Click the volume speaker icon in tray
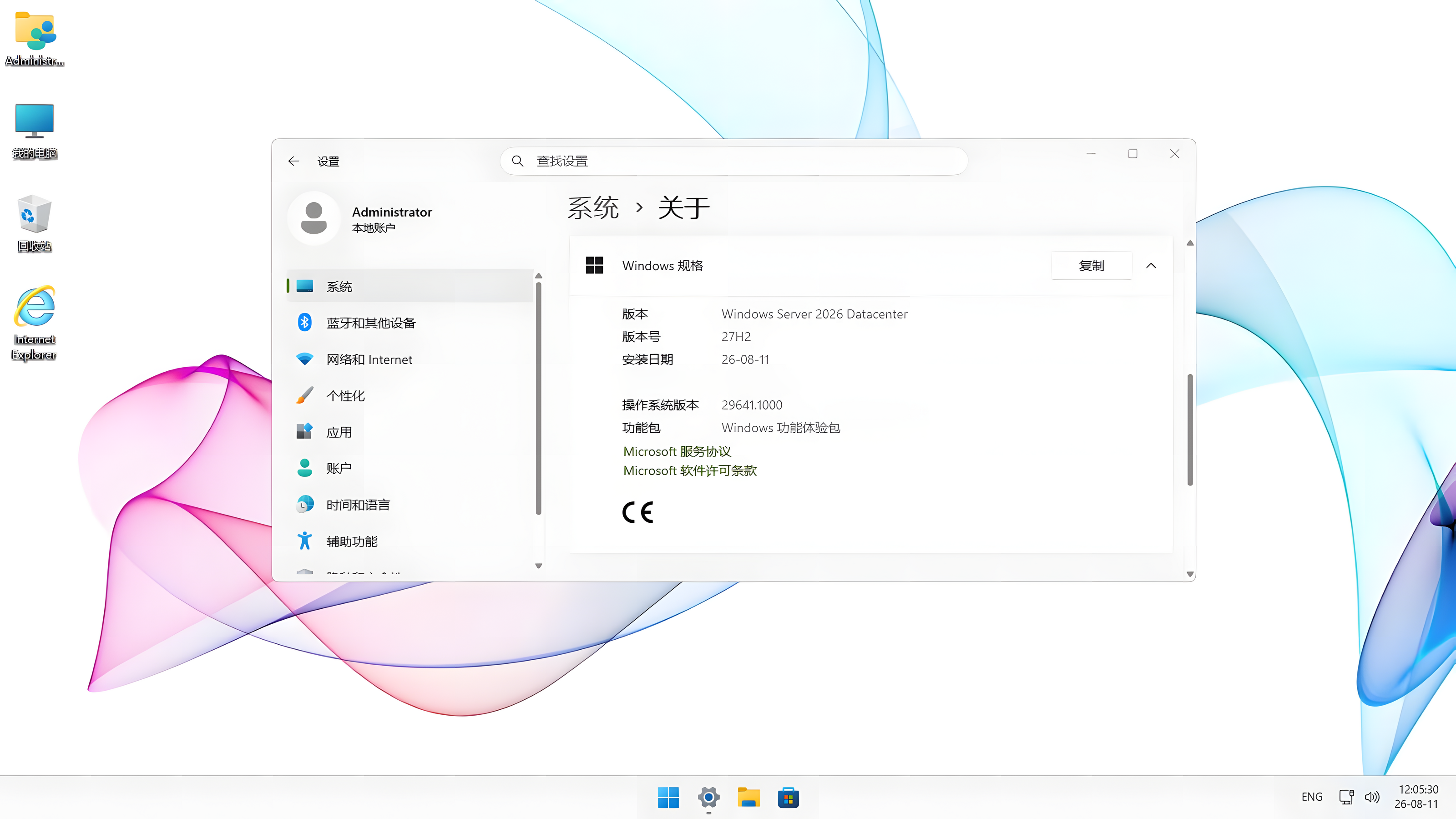The image size is (1456, 819). [x=1372, y=797]
